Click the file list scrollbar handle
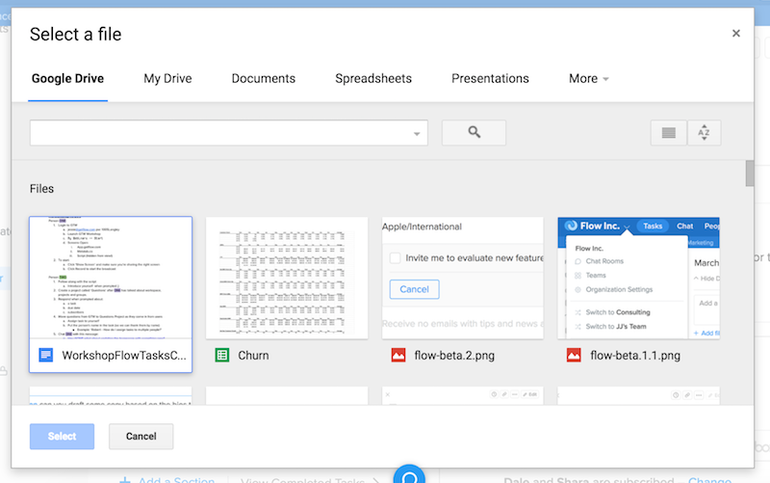The height and width of the screenshot is (483, 770). click(x=749, y=173)
